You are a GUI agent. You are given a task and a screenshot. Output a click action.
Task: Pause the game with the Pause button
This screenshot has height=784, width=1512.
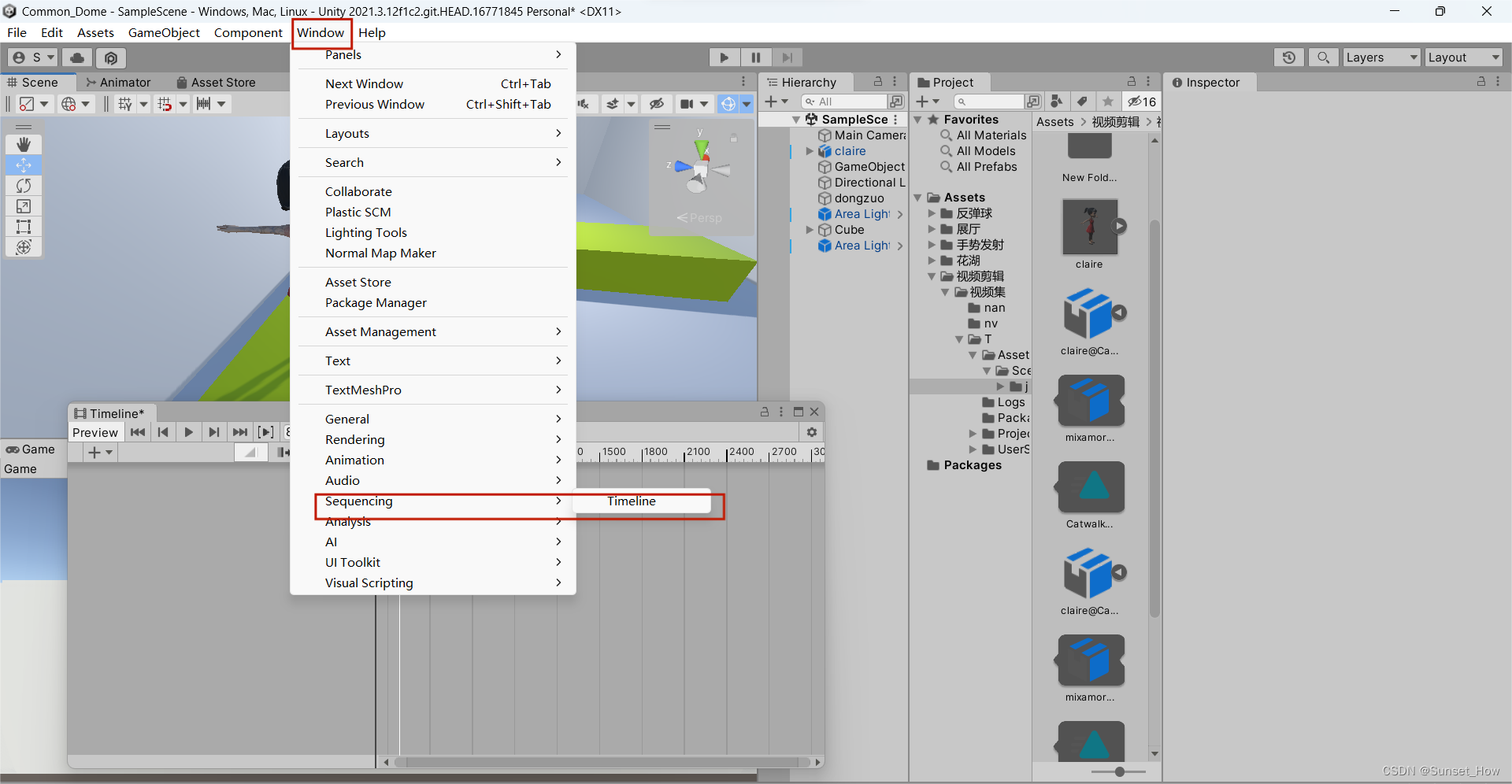(755, 57)
